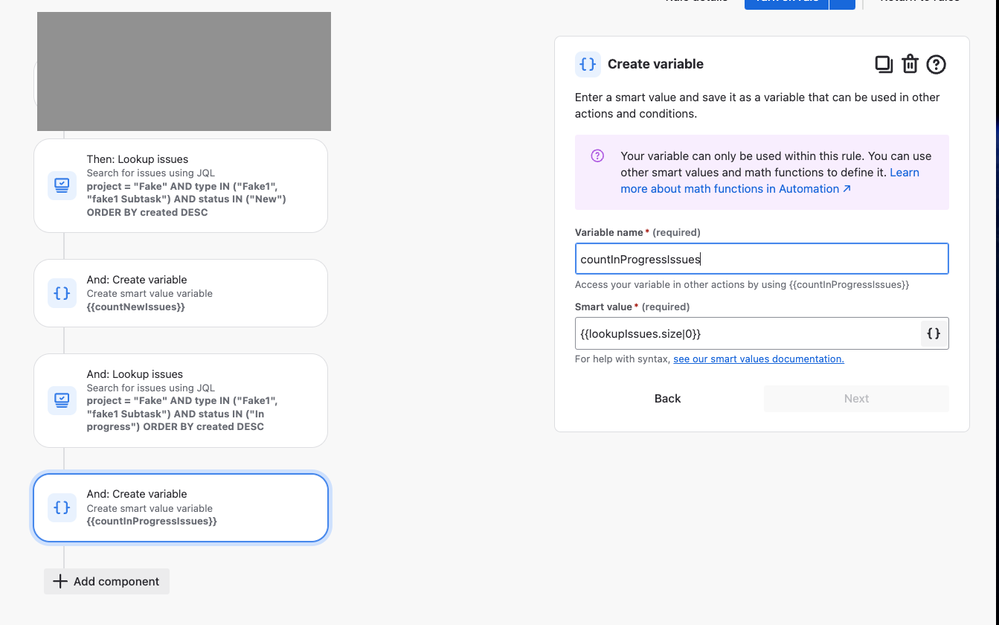This screenshot has width=999, height=625.
Task: Click the Next button
Action: click(856, 398)
